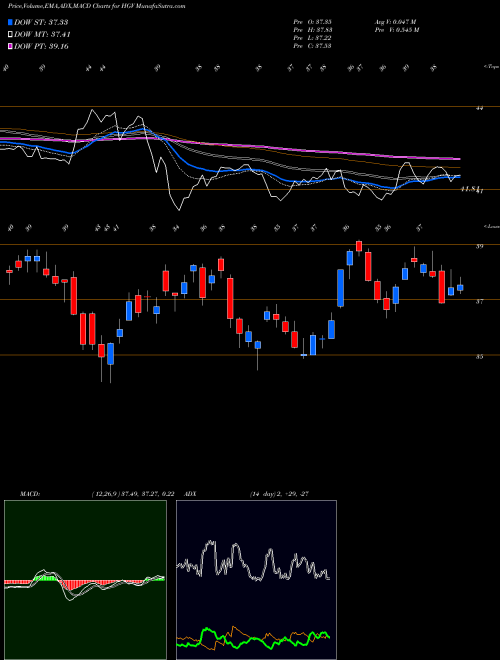Click the 'Avg V: 0.947 M' volume text
Screen dimensions: 500x660
397,22
